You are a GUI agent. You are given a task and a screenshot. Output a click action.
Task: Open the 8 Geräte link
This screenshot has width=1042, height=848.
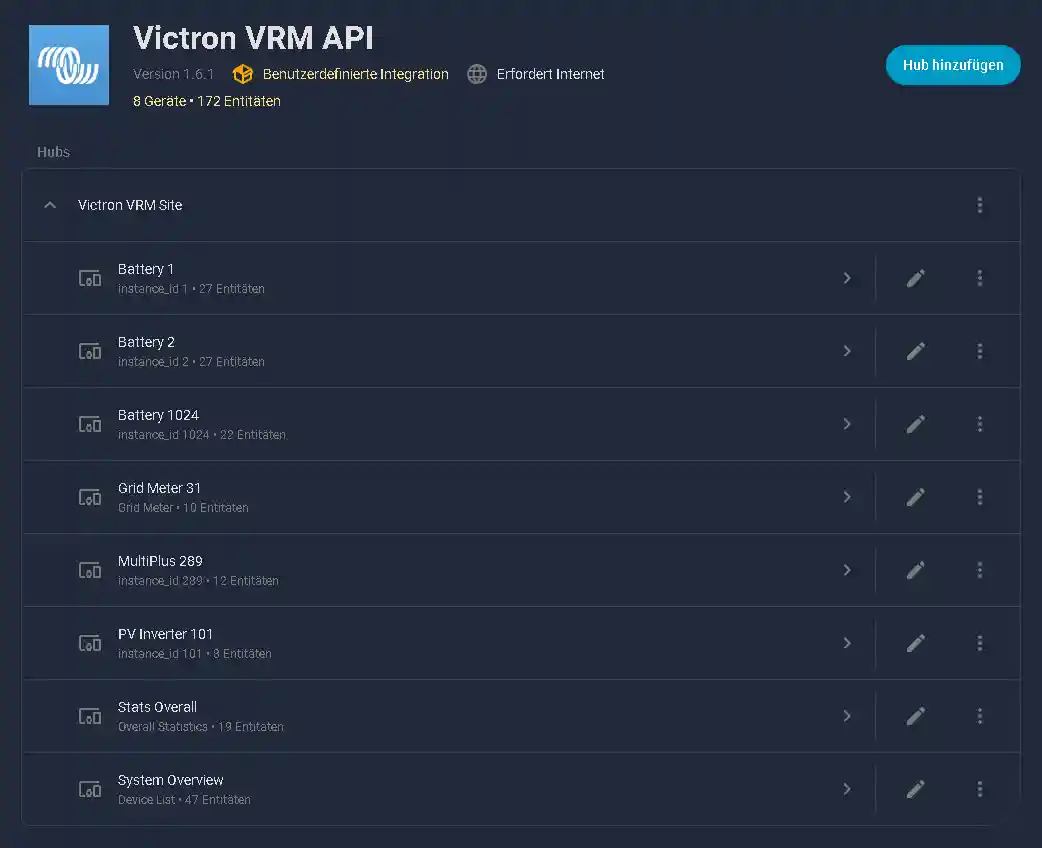pyautogui.click(x=159, y=101)
